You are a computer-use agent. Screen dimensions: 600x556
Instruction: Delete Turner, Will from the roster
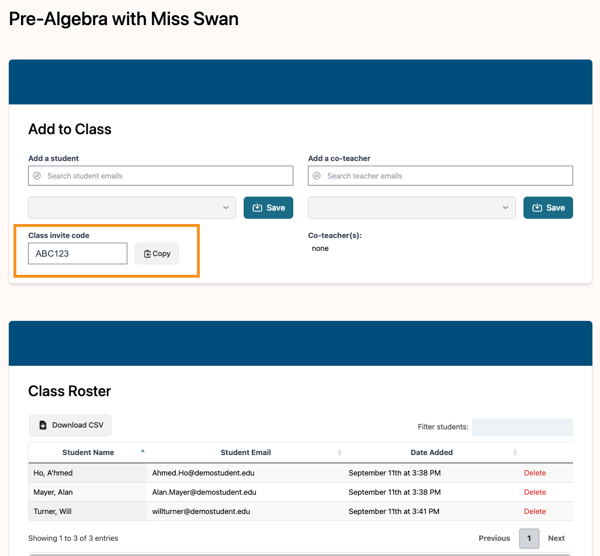[x=535, y=511]
